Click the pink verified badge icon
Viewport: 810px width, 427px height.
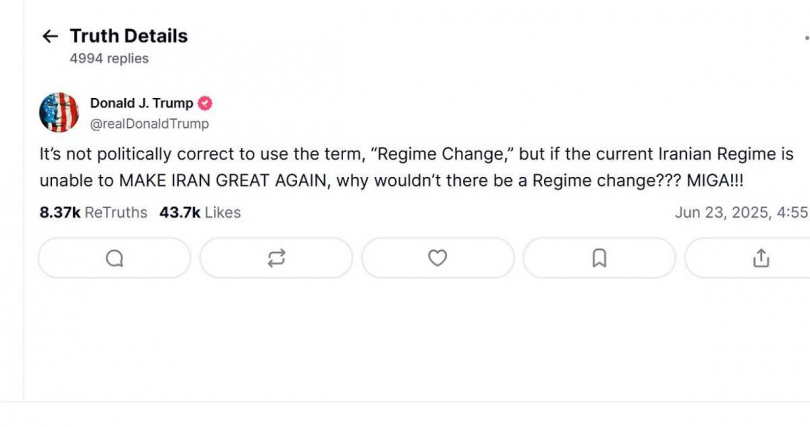[205, 103]
